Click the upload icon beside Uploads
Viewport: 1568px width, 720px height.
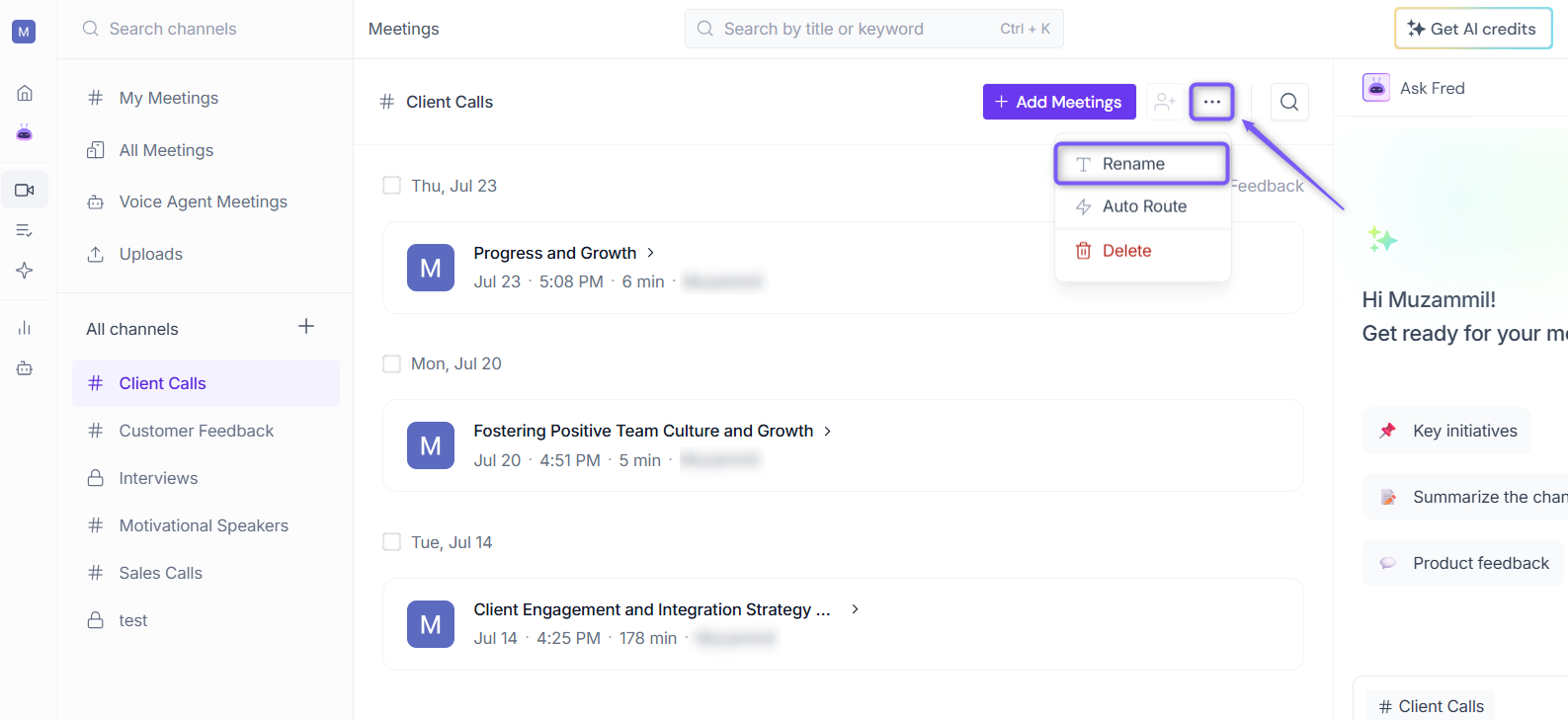point(96,254)
